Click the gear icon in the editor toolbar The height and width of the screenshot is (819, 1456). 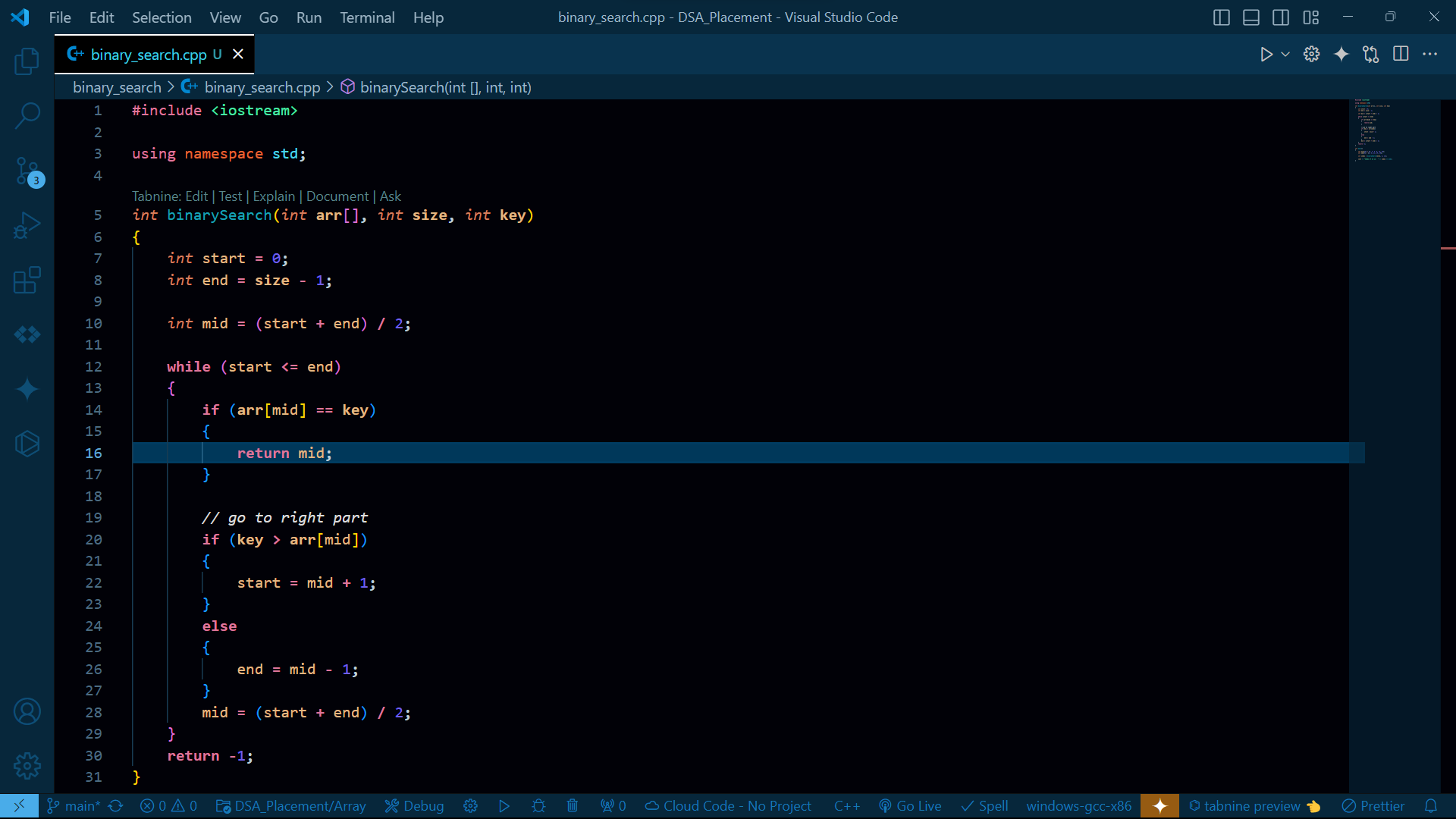1311,54
